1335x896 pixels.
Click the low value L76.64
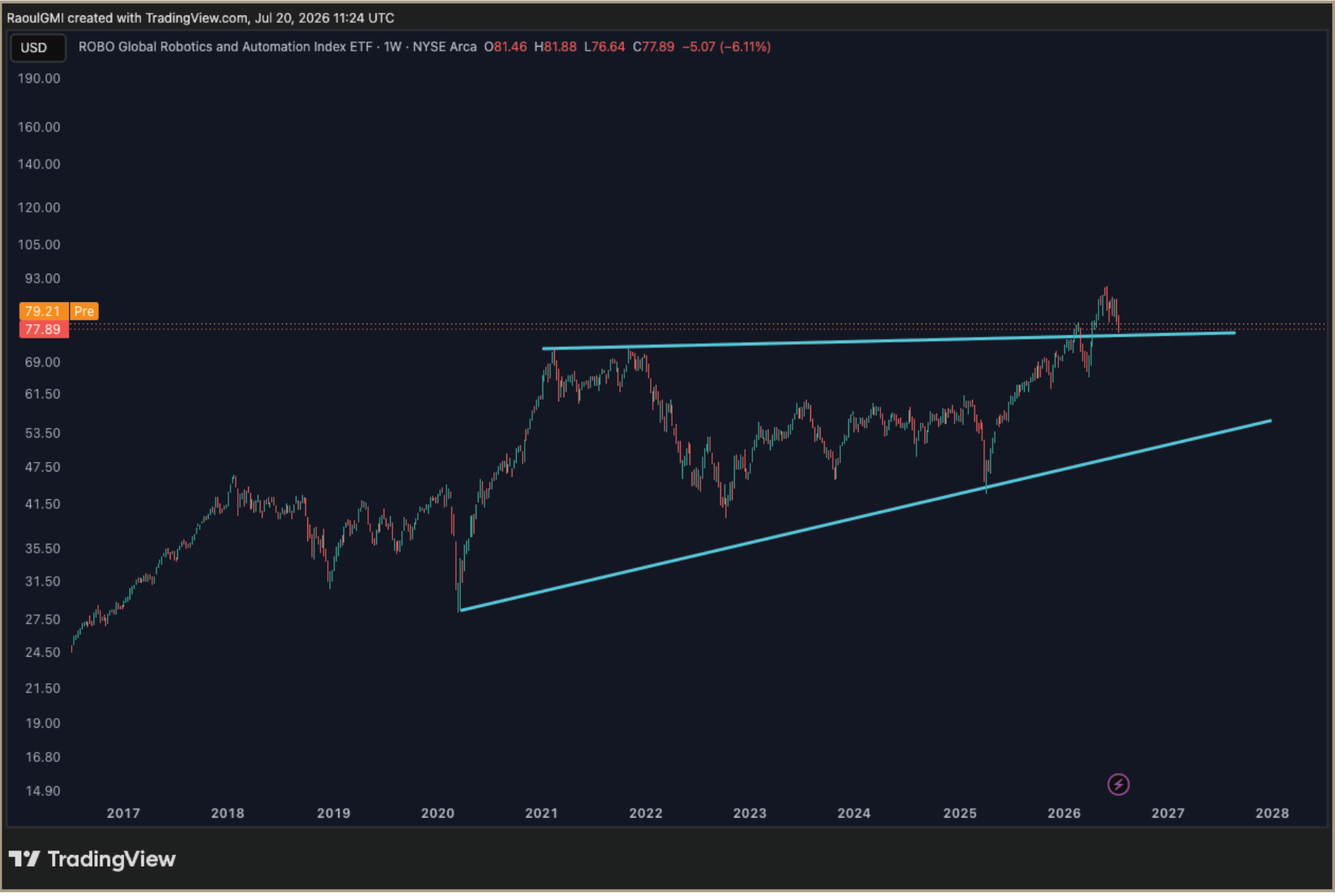coord(605,47)
